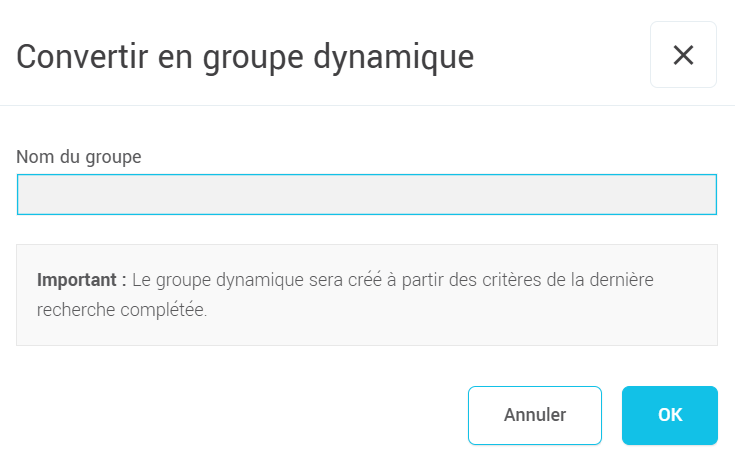The height and width of the screenshot is (464, 735).
Task: Click the bold 'Important :' text
Action: (x=81, y=280)
